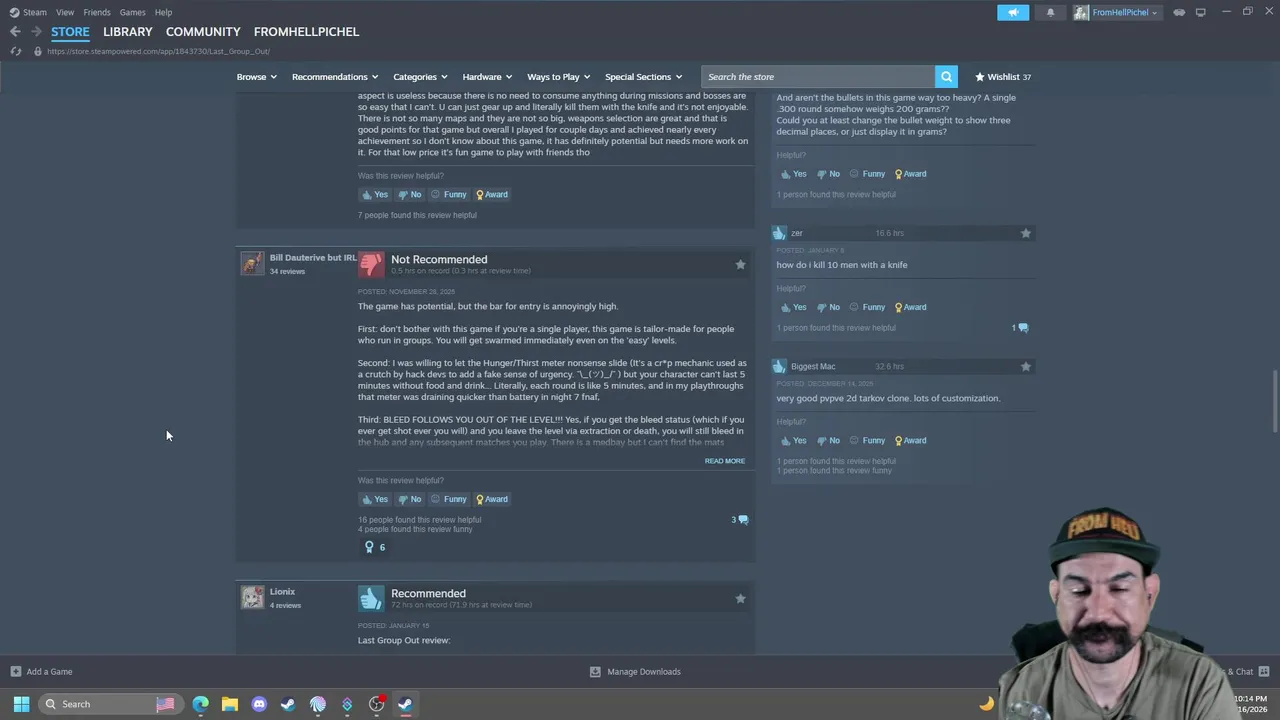This screenshot has height=720, width=1280.
Task: Favorite zer's review with star icon
Action: click(x=1025, y=233)
